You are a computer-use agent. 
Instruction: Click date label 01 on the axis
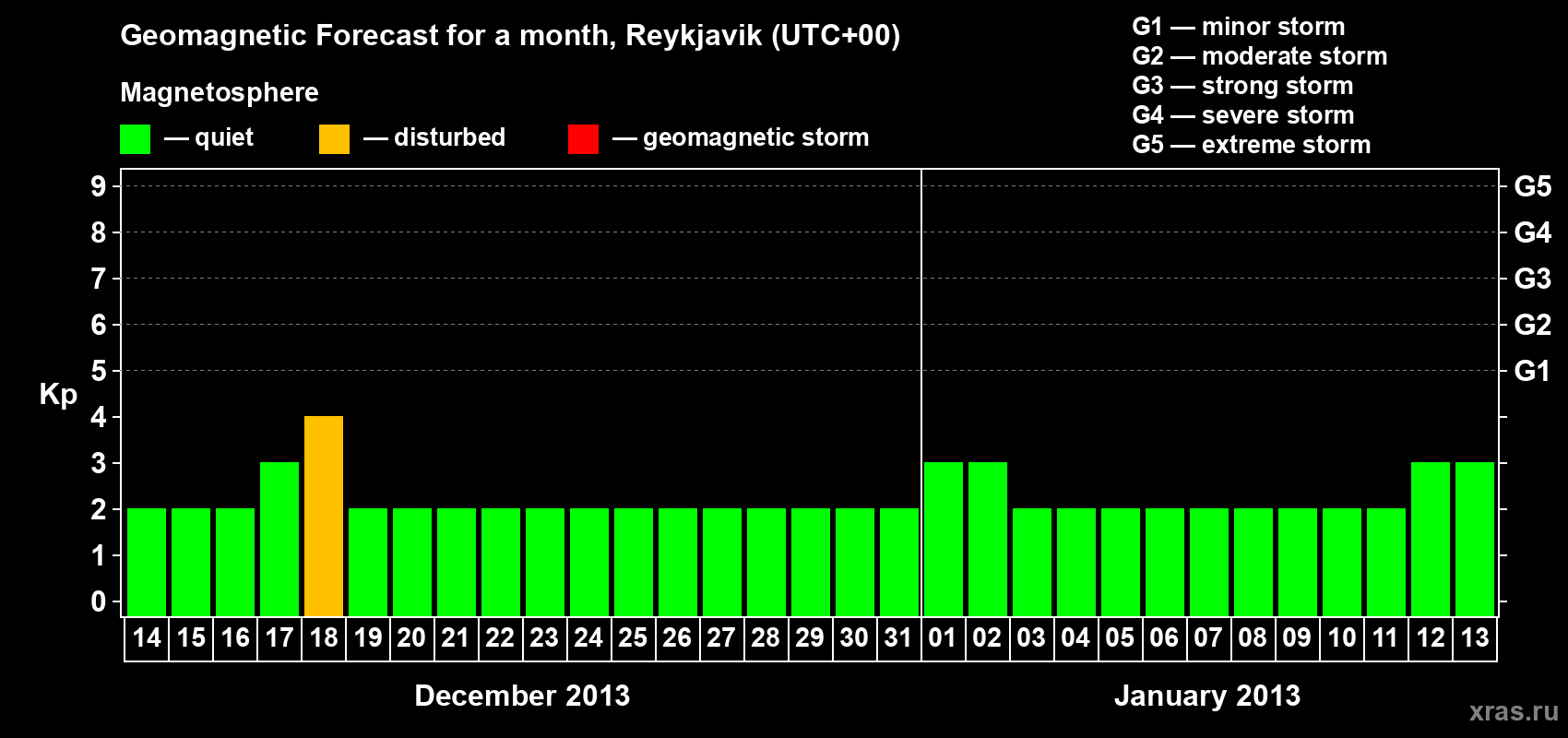coord(943,637)
